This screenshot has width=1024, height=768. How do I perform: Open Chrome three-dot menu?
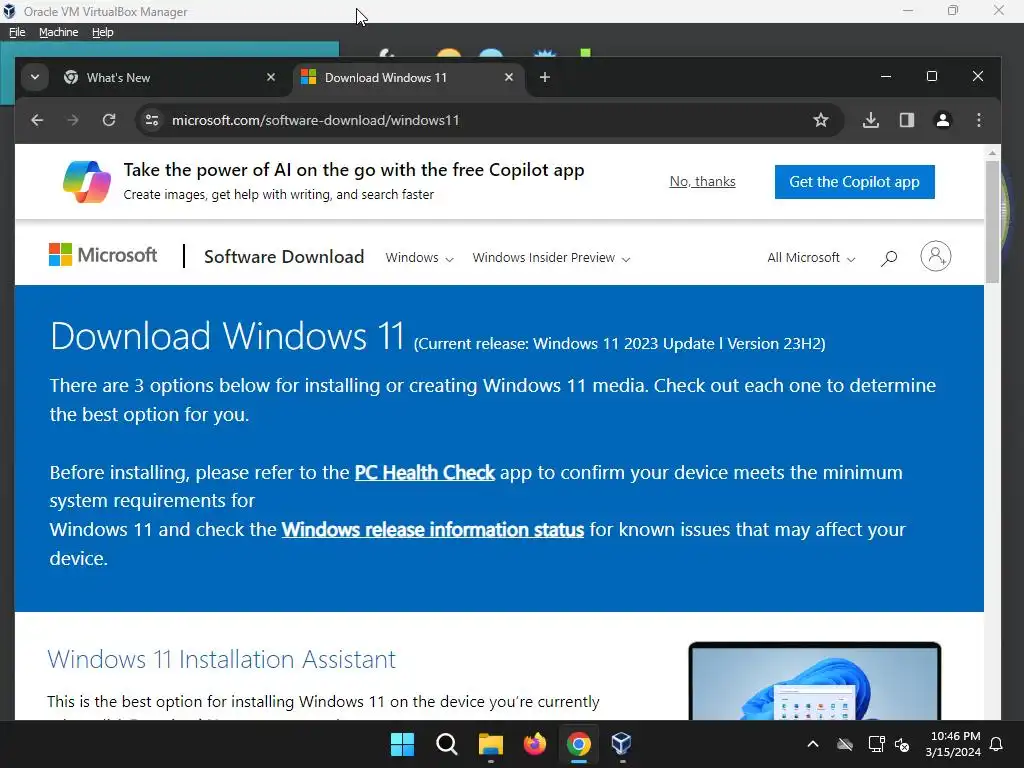pyautogui.click(x=978, y=120)
